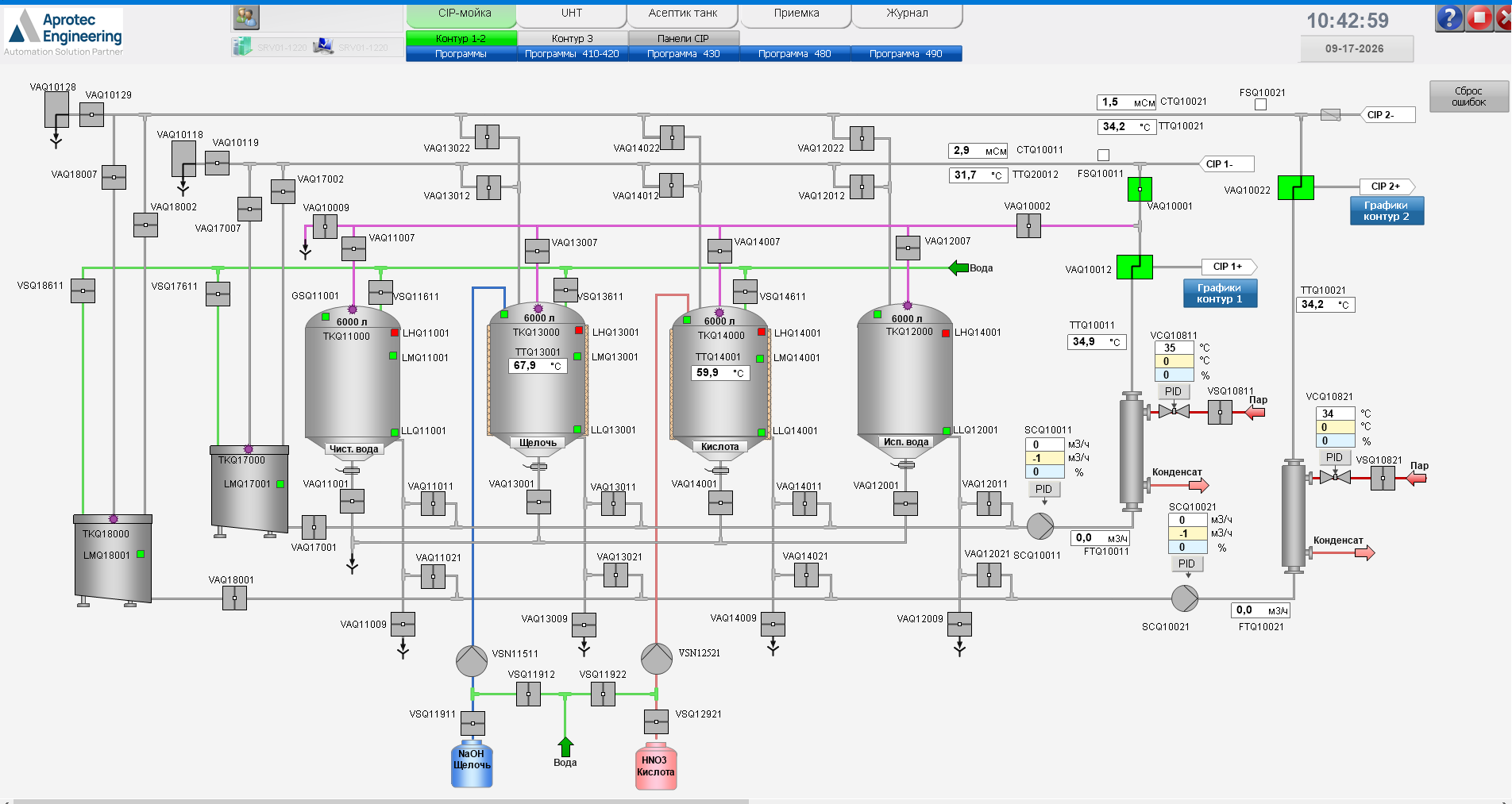The height and width of the screenshot is (804, 1512).
Task: Click the TTQ14001 temperature value 59,9
Action: click(x=720, y=373)
